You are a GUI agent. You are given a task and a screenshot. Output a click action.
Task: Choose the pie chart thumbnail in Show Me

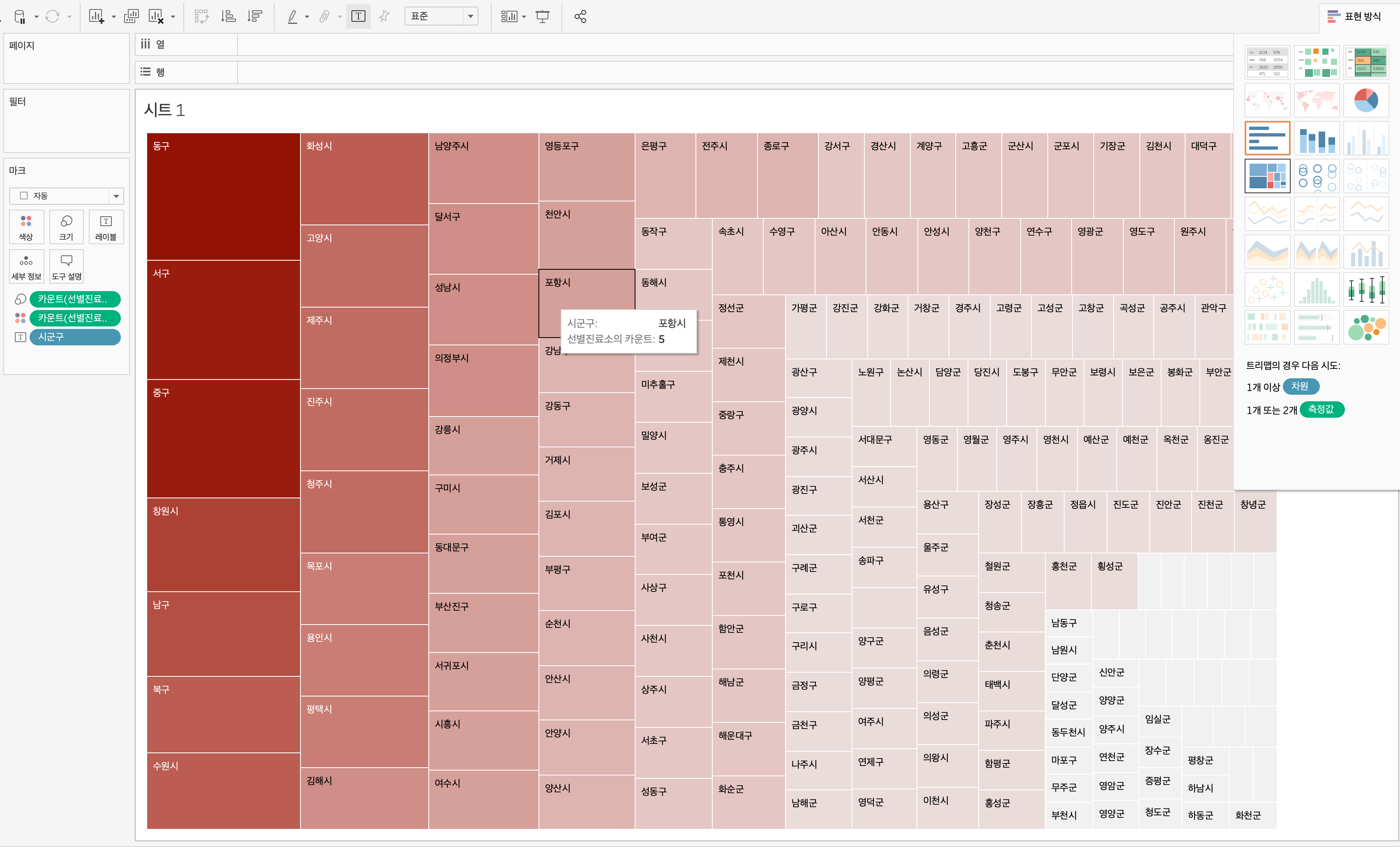coord(1365,100)
